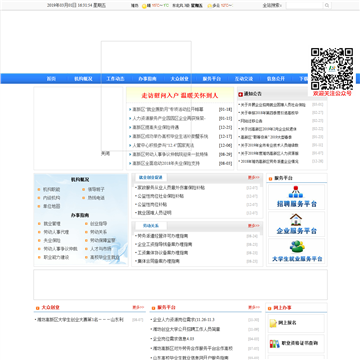Open the 互动交流 navigation item

coord(244,79)
